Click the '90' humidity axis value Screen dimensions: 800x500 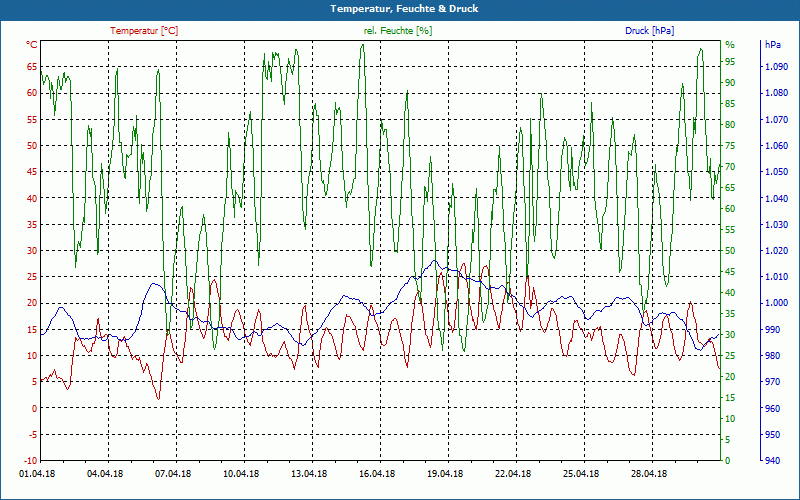(730, 82)
